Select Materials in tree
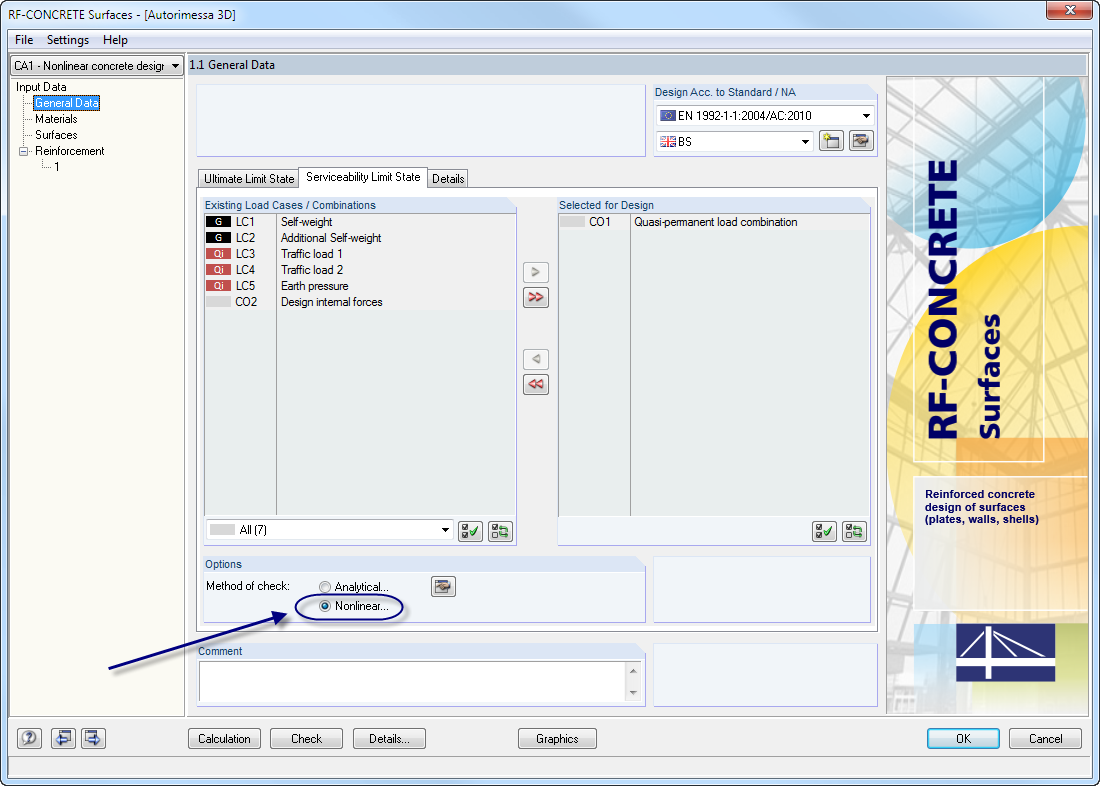 (56, 119)
